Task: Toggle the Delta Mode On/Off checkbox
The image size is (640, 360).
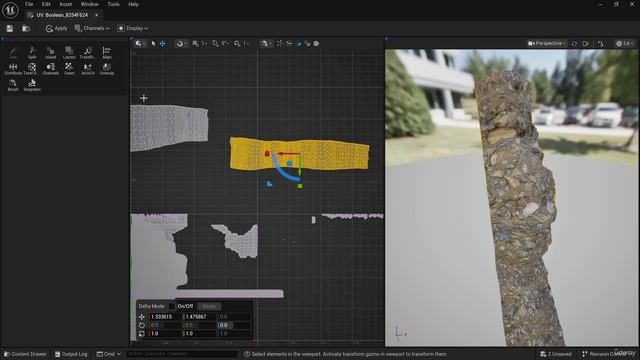Action: click(172, 306)
